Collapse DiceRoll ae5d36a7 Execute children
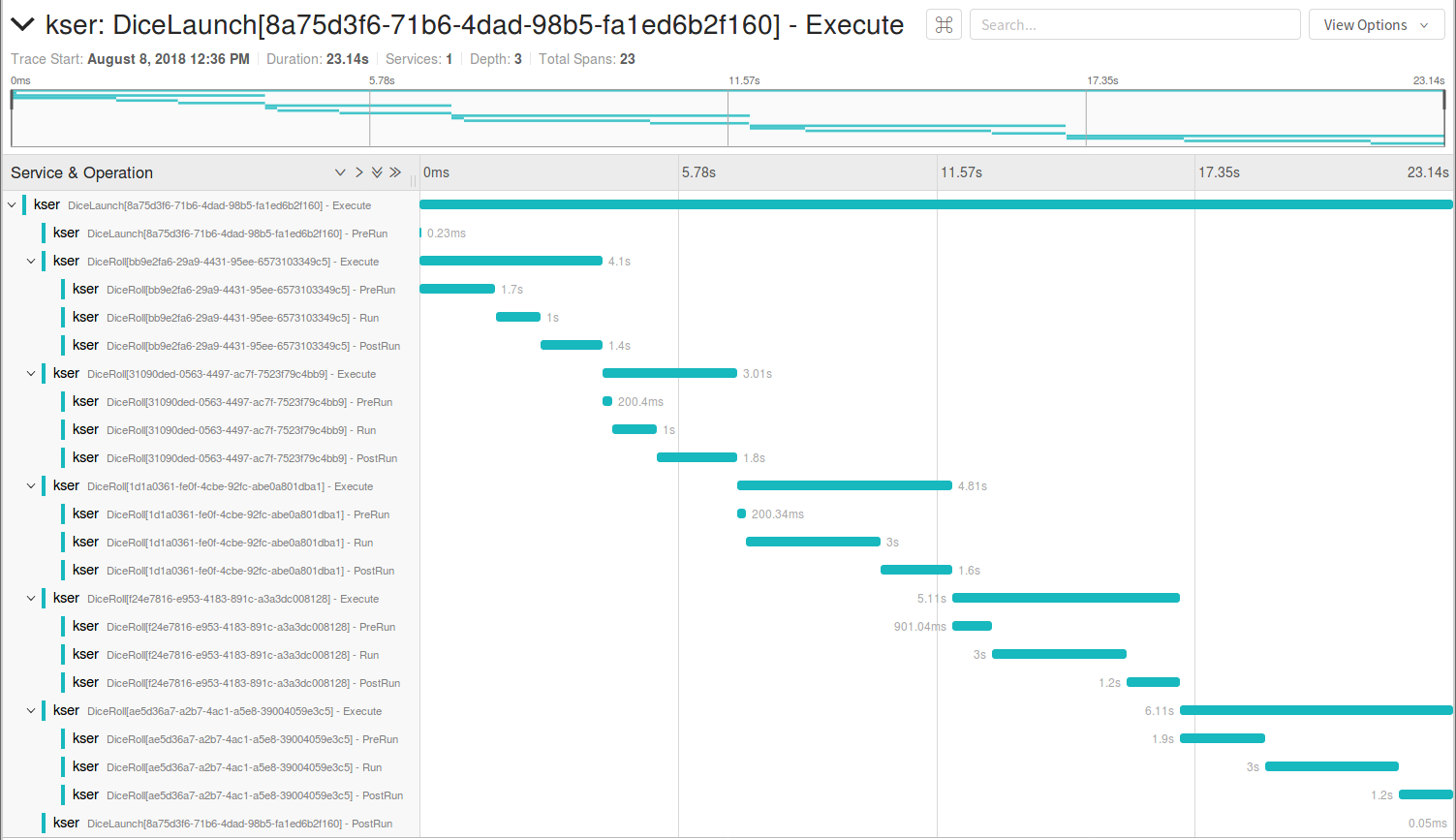Viewport: 1456px width, 840px height. [x=31, y=711]
